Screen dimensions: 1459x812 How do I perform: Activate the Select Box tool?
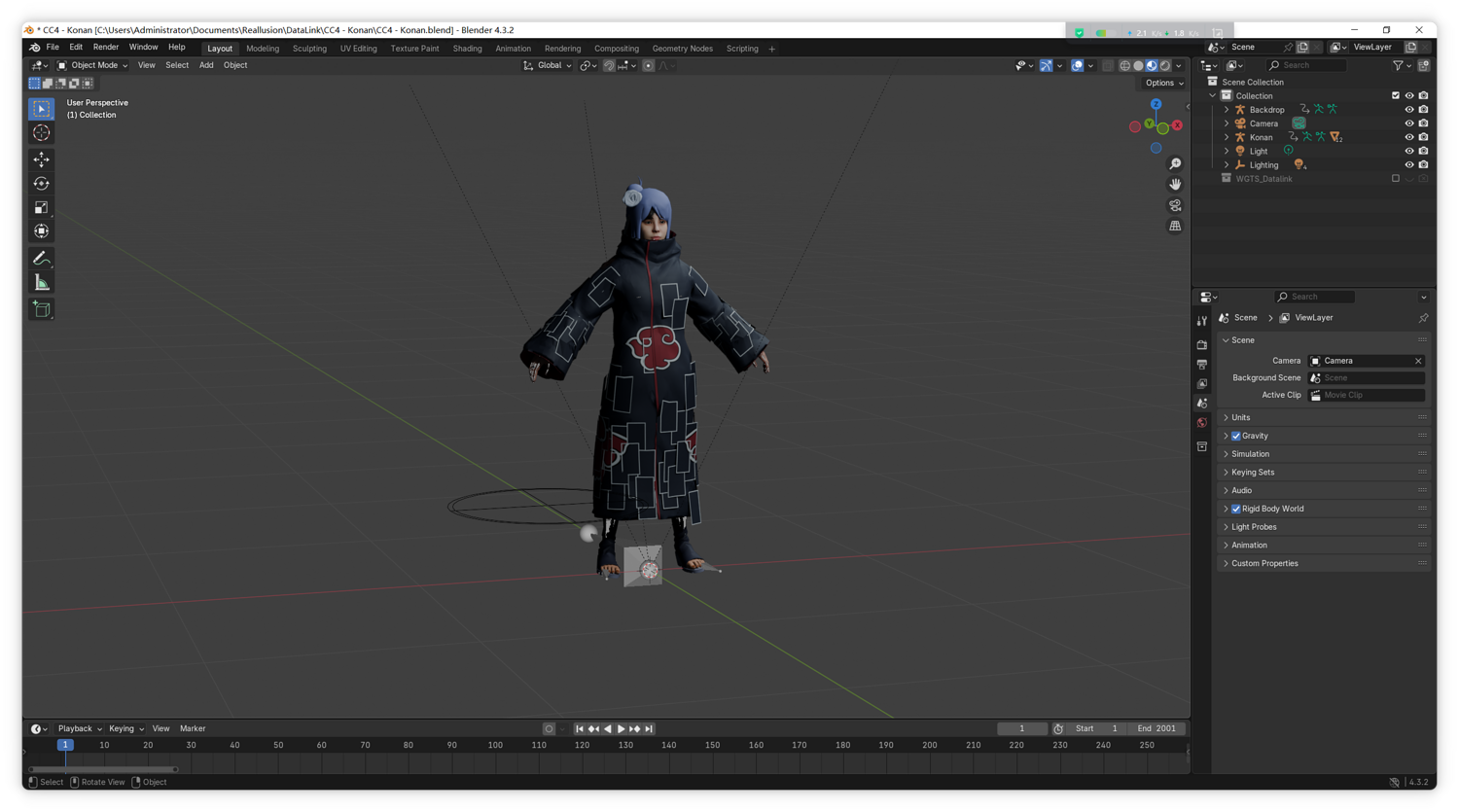coord(41,109)
